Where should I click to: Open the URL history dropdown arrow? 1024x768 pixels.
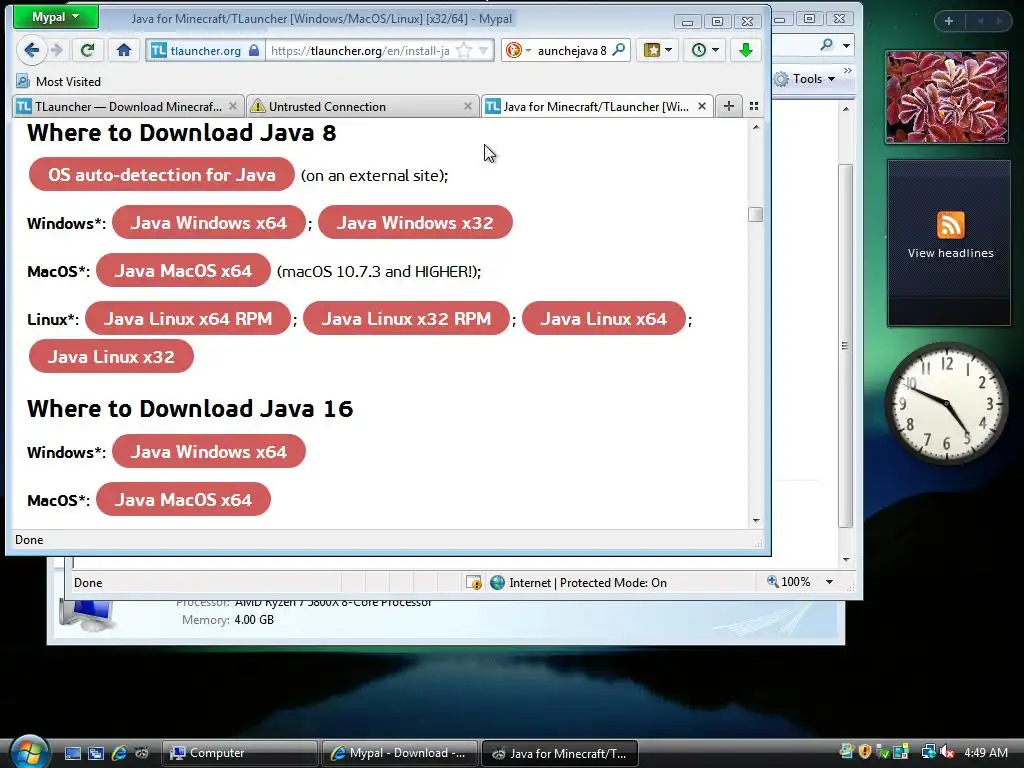point(483,50)
